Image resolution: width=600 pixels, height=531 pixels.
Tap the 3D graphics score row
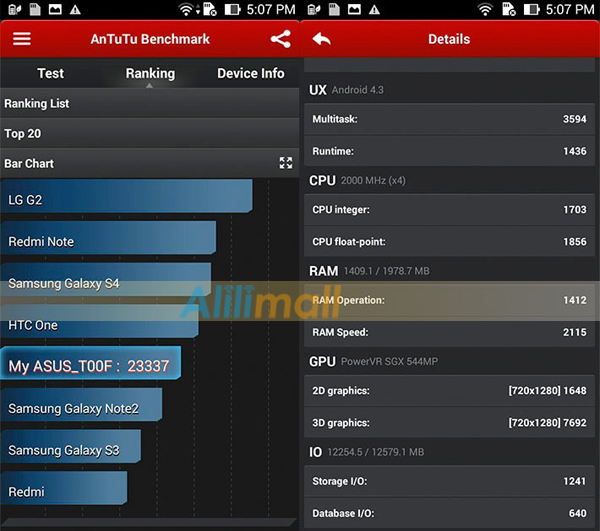(x=449, y=423)
